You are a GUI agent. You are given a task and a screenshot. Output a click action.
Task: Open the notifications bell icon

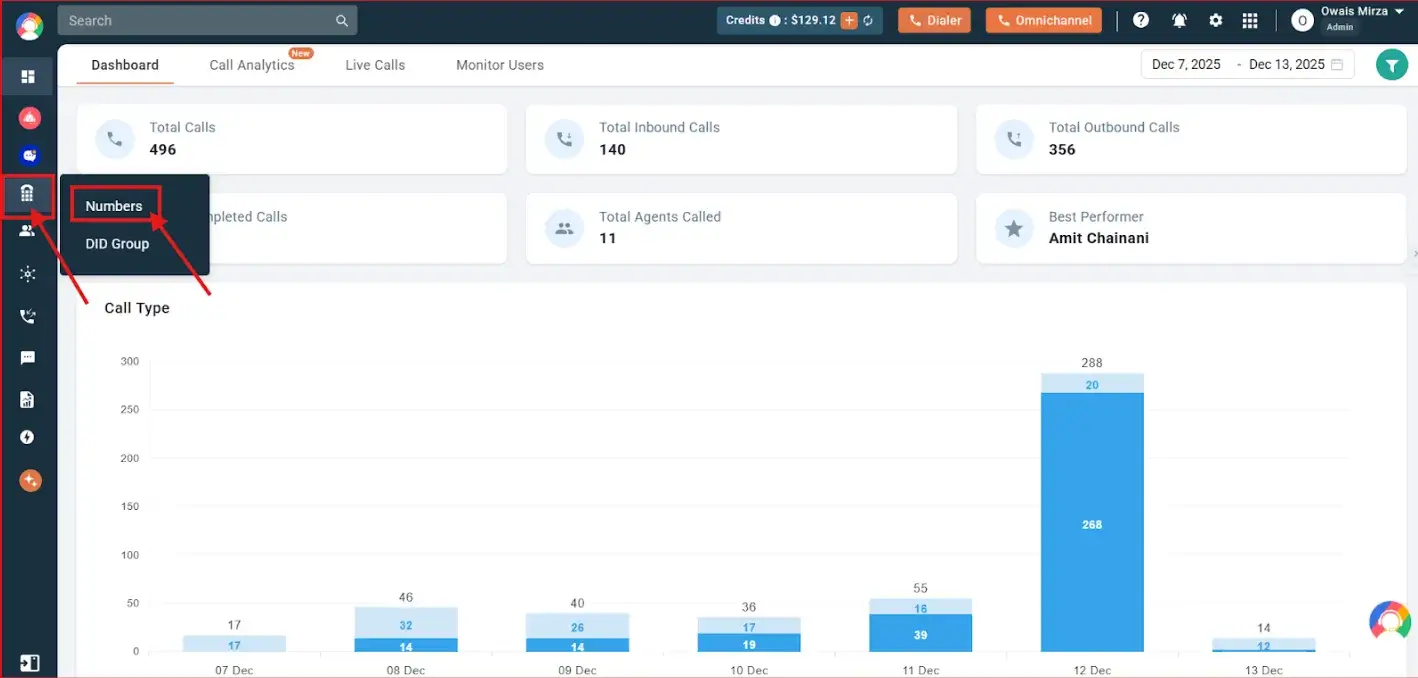[1179, 20]
